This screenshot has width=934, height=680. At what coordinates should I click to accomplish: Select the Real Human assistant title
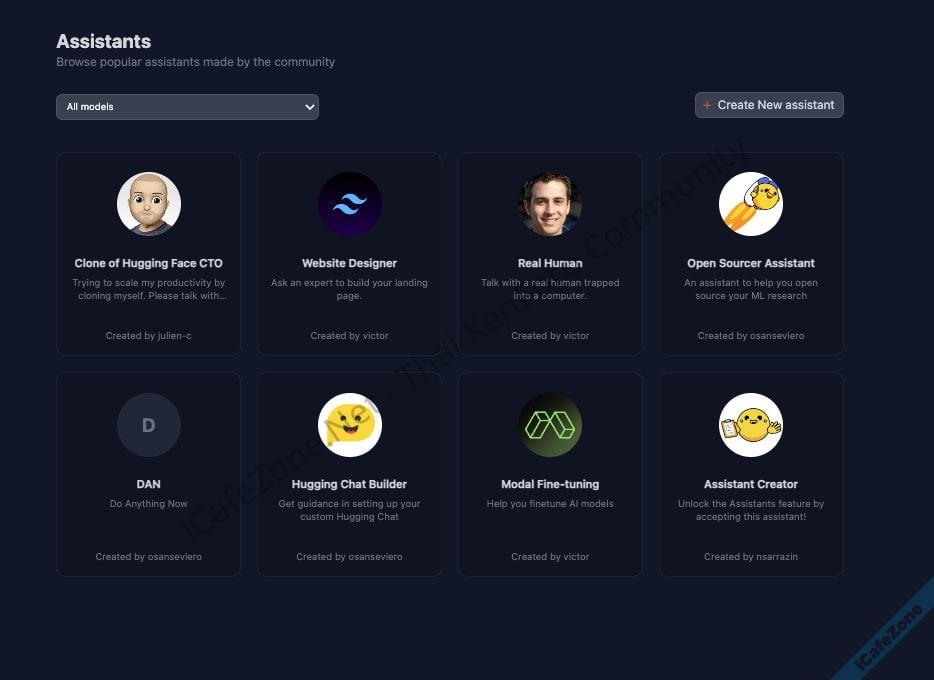[x=550, y=263]
